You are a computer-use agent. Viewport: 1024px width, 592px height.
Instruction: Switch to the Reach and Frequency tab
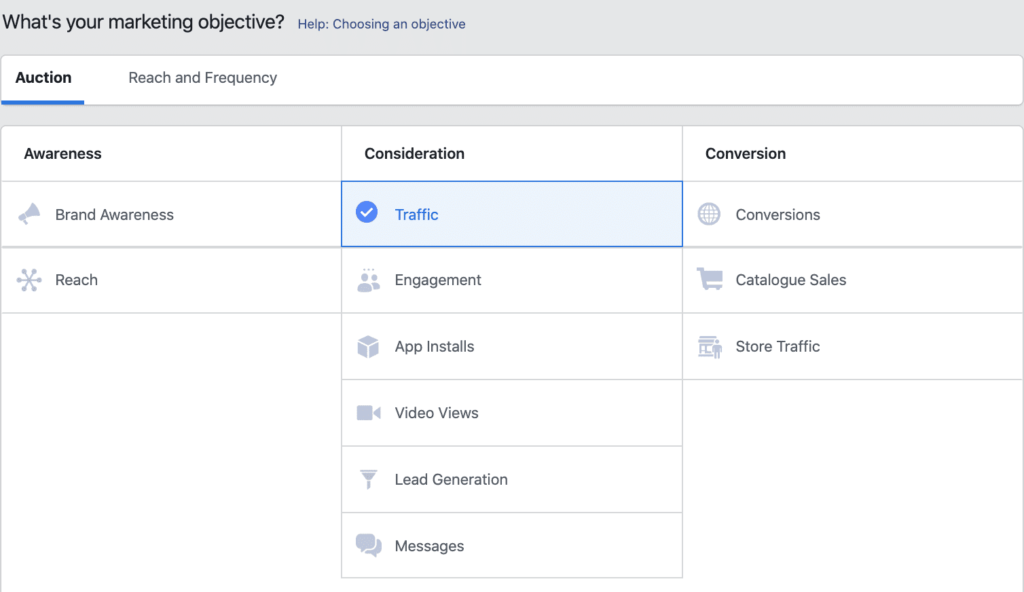tap(202, 77)
